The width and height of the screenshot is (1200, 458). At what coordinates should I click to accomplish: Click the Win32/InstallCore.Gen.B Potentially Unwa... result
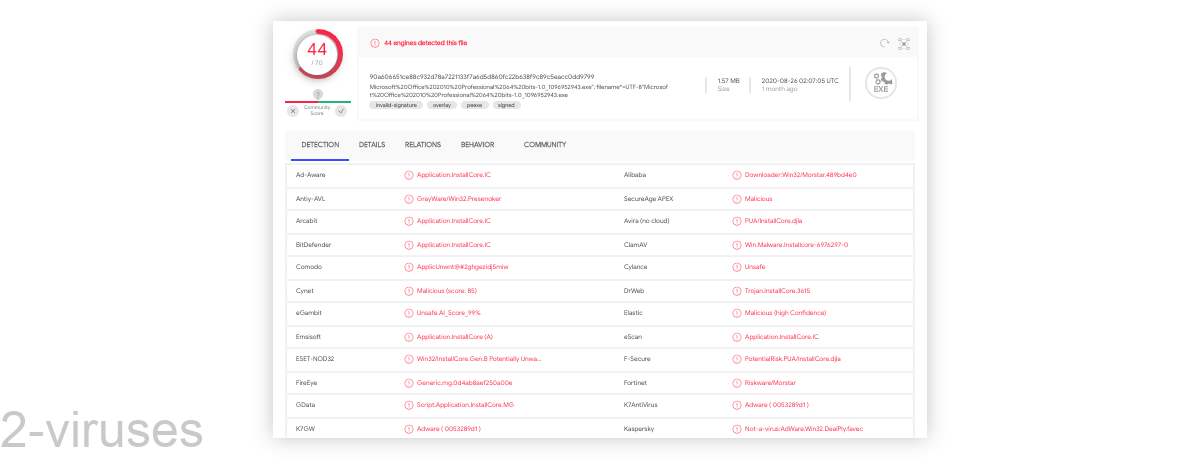(479, 359)
